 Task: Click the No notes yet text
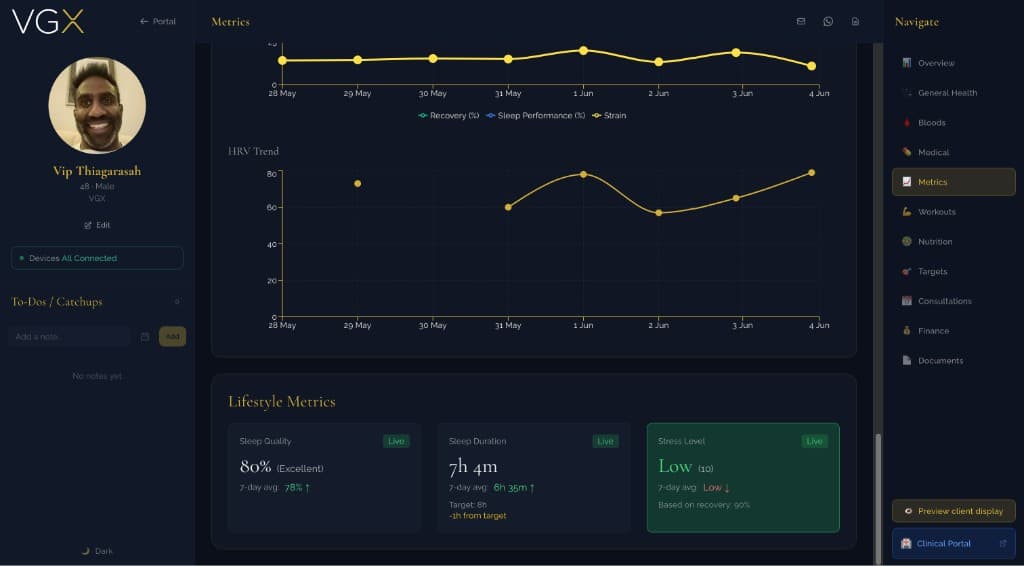(97, 376)
